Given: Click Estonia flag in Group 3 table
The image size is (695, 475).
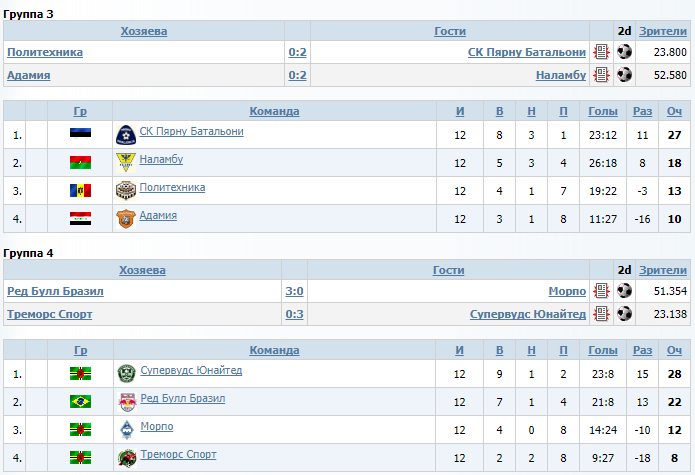Looking at the screenshot, I should tap(80, 132).
